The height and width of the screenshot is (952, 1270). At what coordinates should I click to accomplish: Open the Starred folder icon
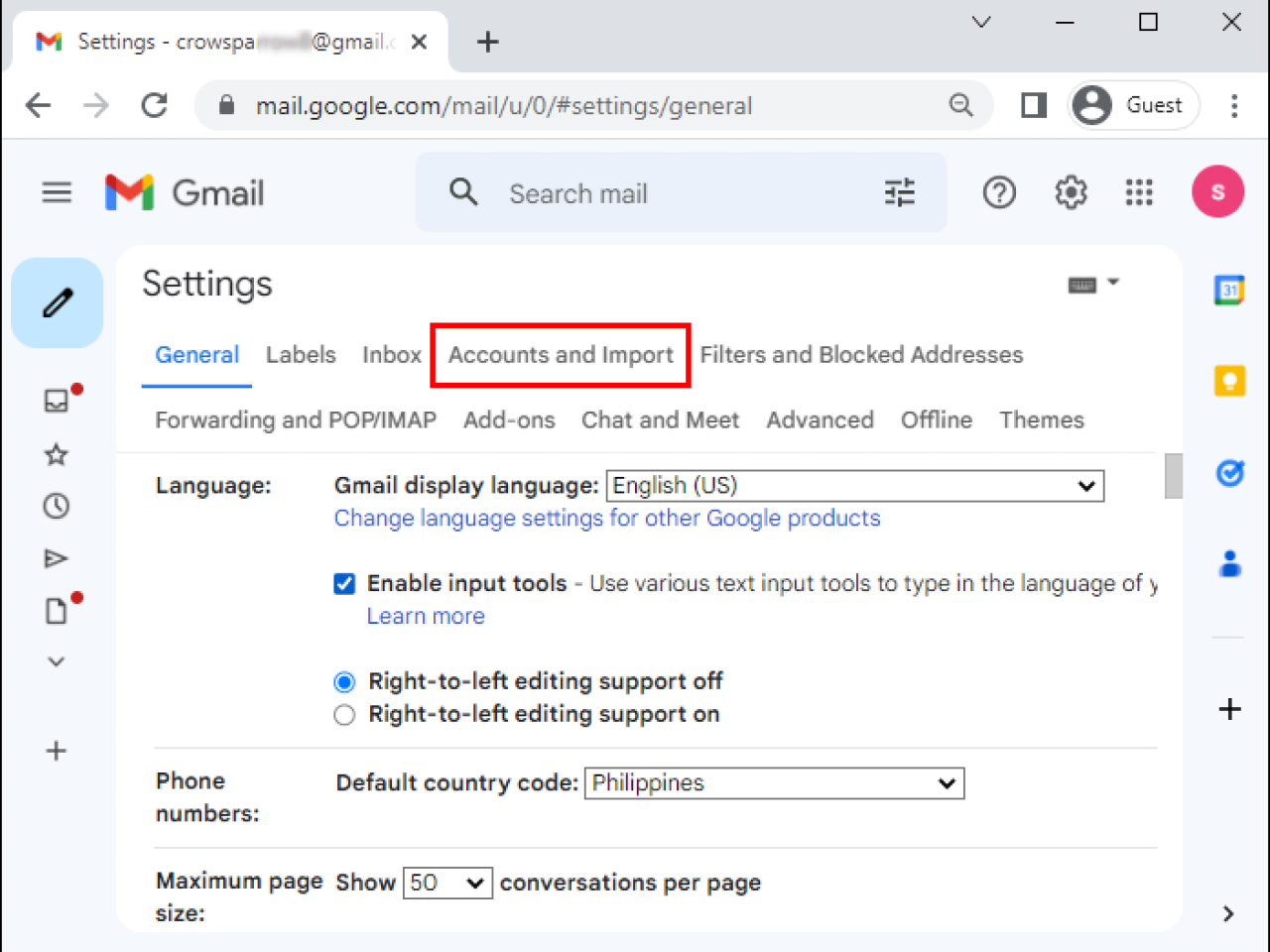[x=56, y=454]
